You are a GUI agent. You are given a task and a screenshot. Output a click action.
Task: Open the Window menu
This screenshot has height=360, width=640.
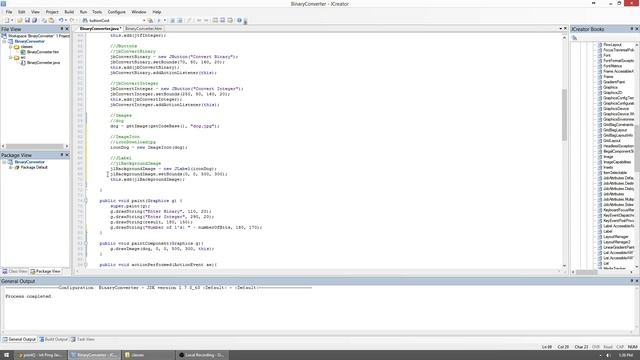click(139, 12)
